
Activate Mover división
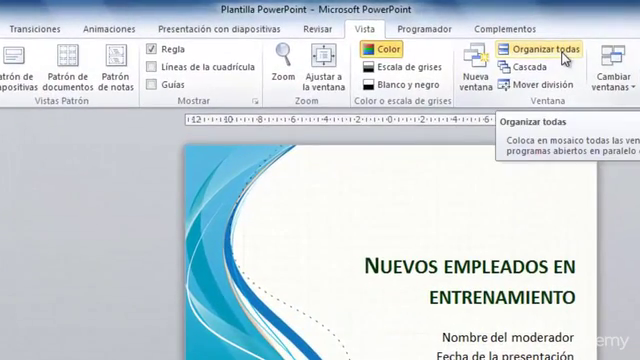click(x=535, y=85)
